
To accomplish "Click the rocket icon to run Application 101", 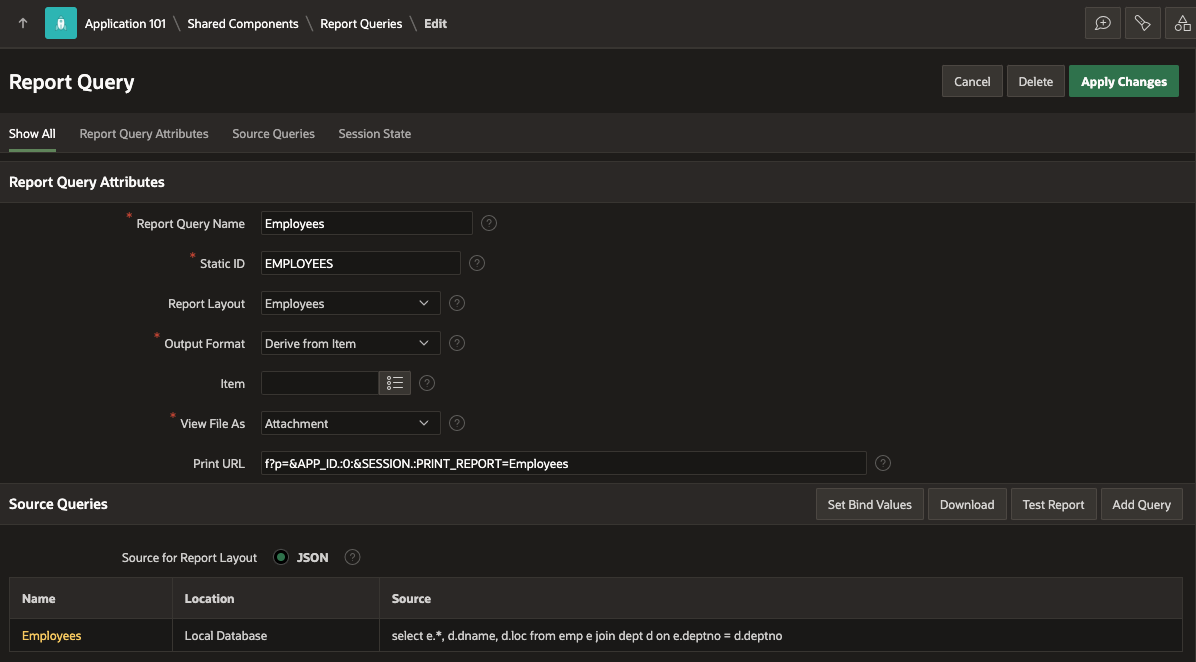I will coord(60,22).
